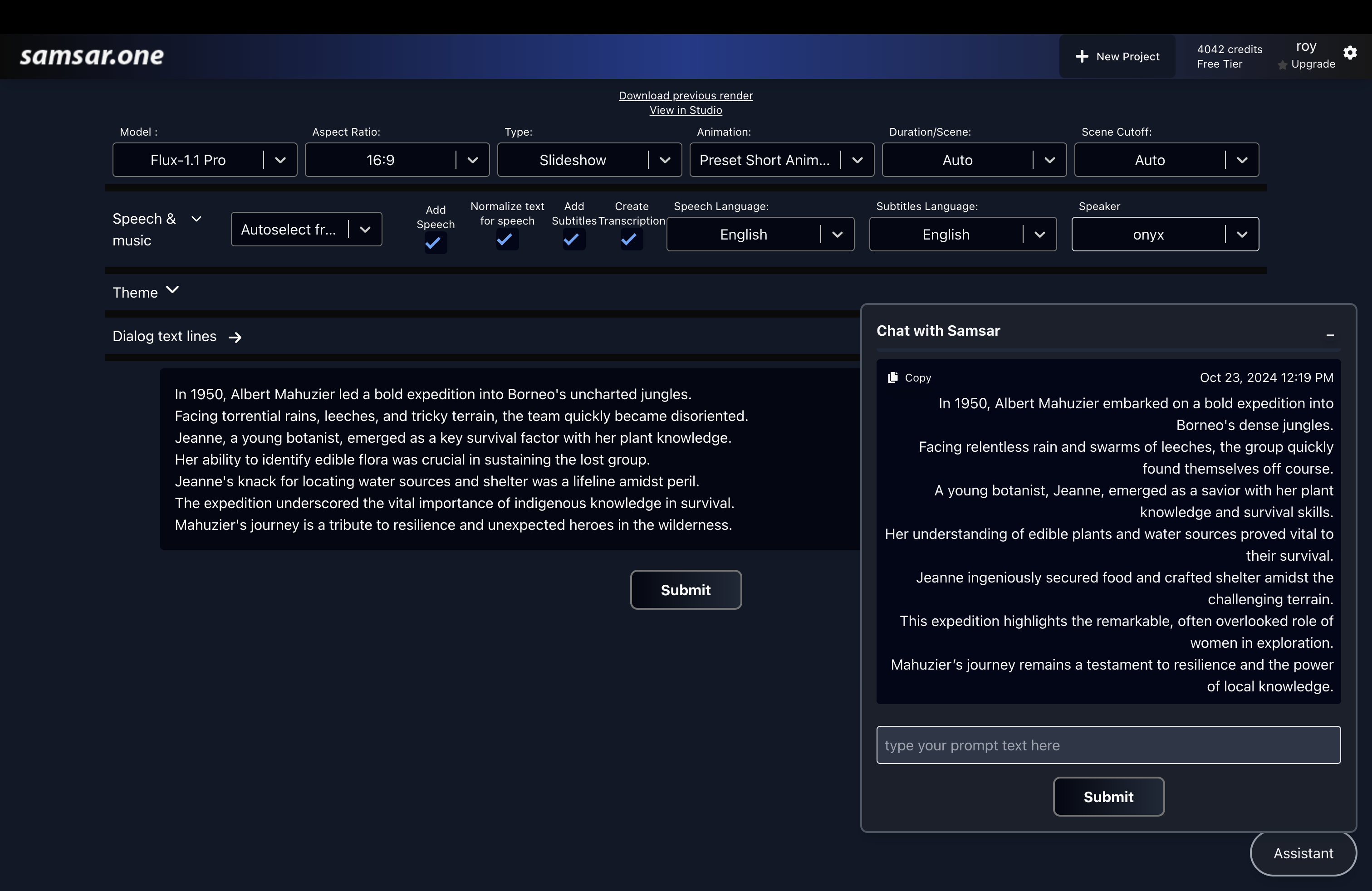The height and width of the screenshot is (891, 1372).
Task: Click Download previous render link
Action: [686, 96]
